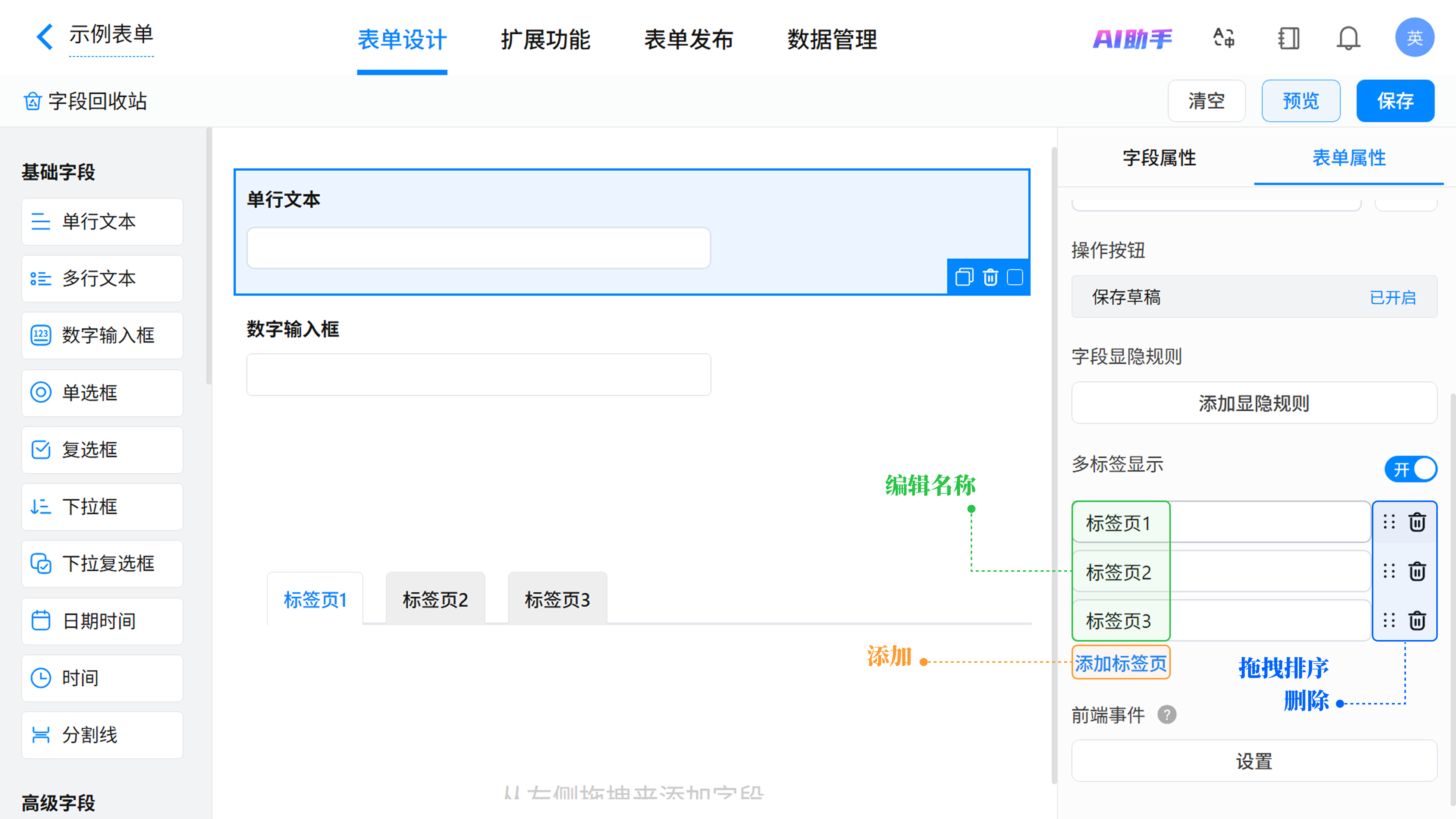The width and height of the screenshot is (1456, 819).
Task: Switch to the 字段属性 panel tab
Action: coord(1159,158)
